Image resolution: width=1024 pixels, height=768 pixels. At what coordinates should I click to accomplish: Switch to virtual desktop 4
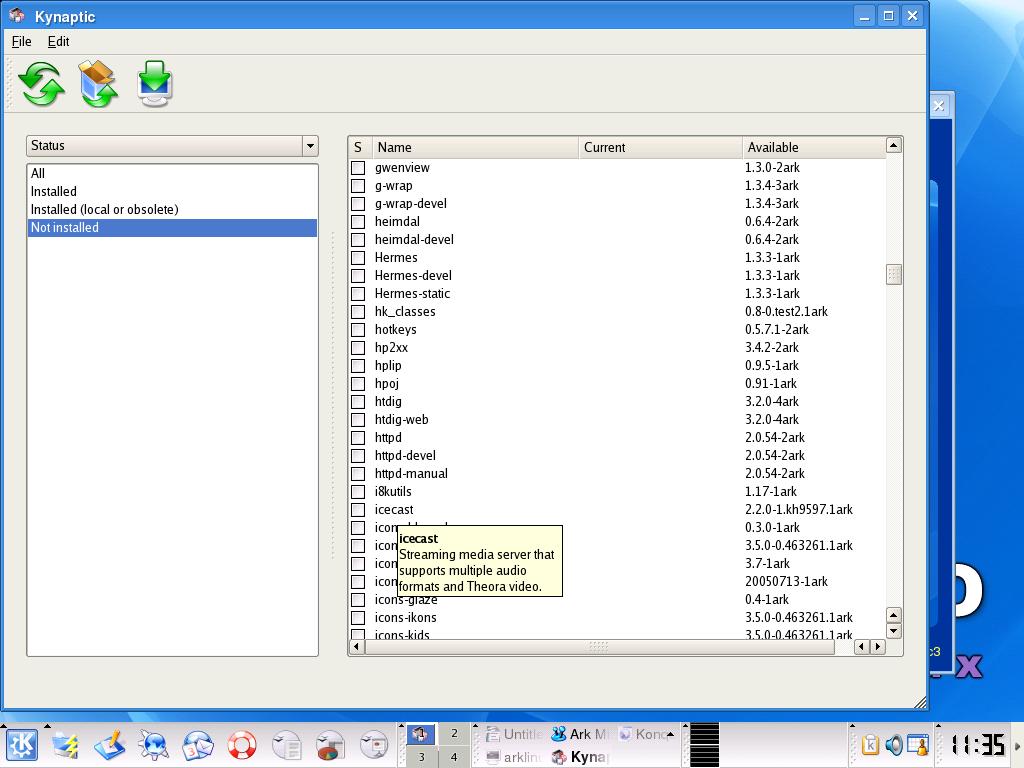(x=454, y=757)
